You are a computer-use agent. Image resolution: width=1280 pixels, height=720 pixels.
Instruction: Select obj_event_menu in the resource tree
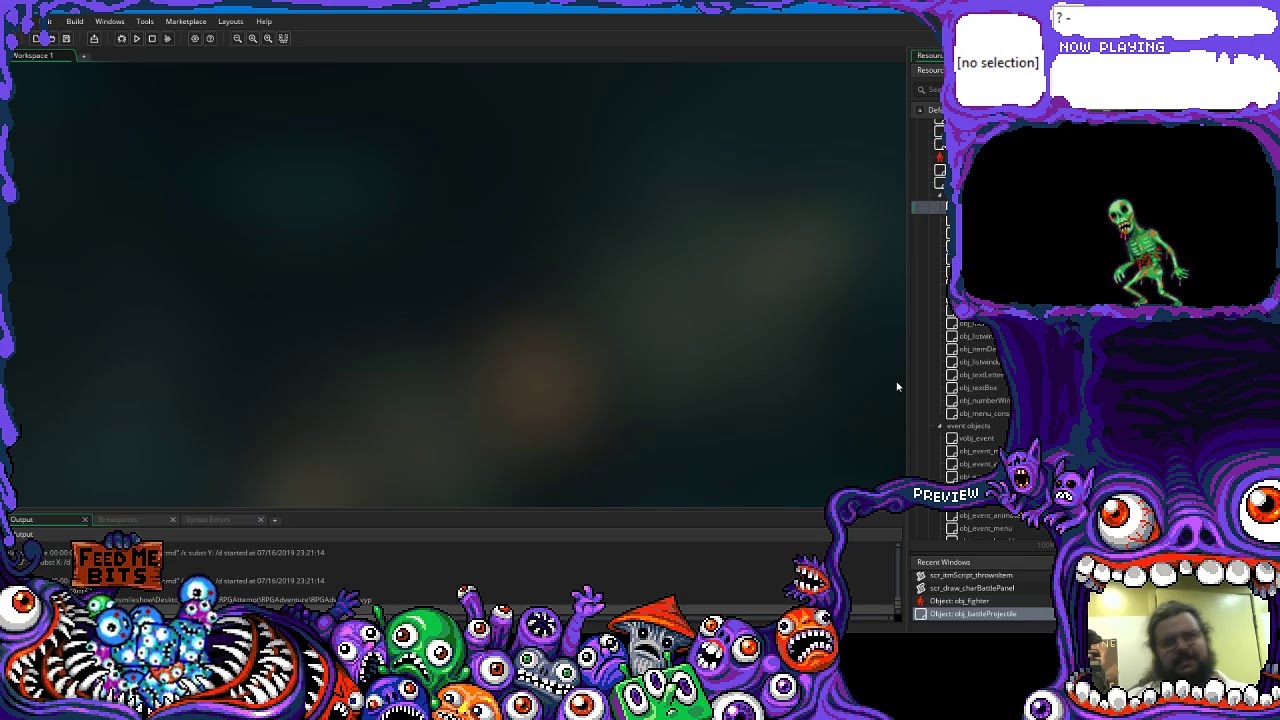point(985,529)
